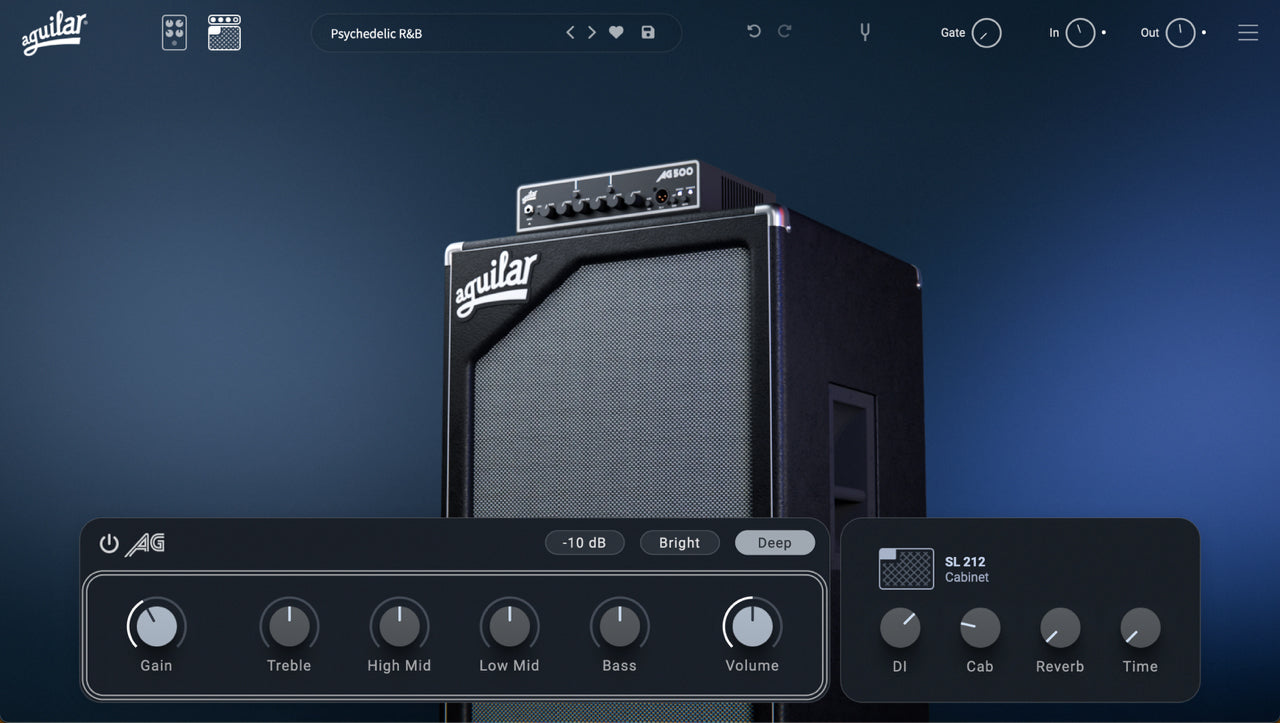Viewport: 1280px width, 723px height.
Task: Redo the last change
Action: pos(785,31)
